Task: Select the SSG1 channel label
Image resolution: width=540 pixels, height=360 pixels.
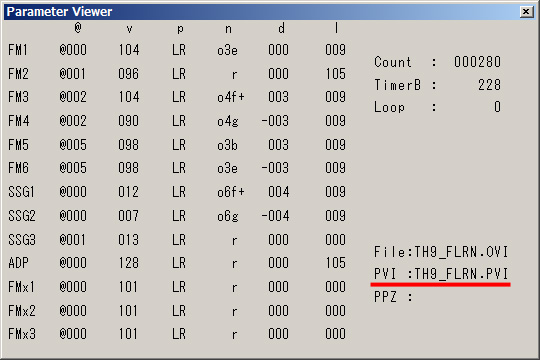Action: [x=21, y=192]
